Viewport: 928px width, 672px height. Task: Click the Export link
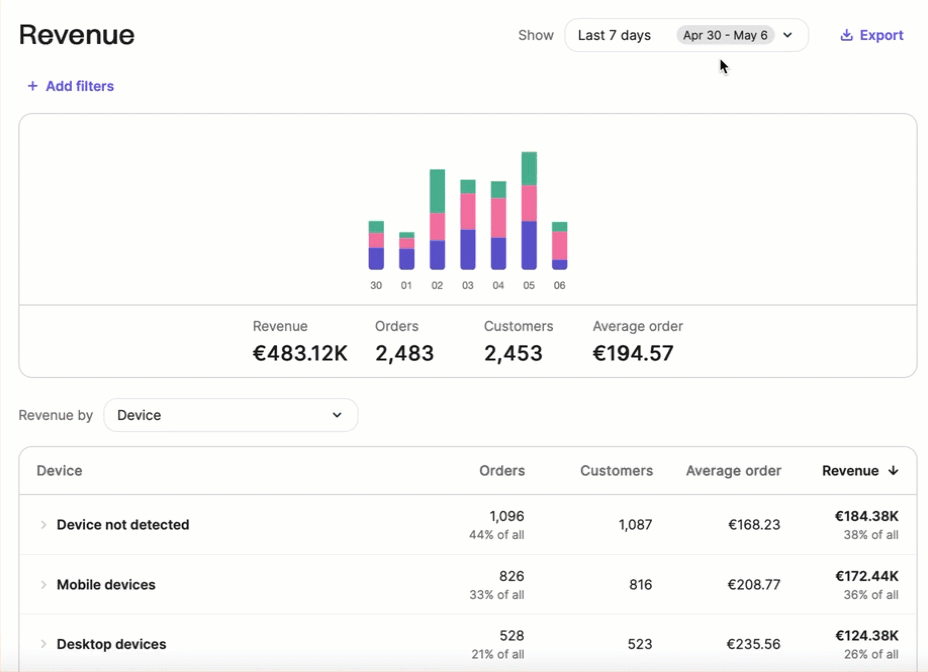[880, 35]
